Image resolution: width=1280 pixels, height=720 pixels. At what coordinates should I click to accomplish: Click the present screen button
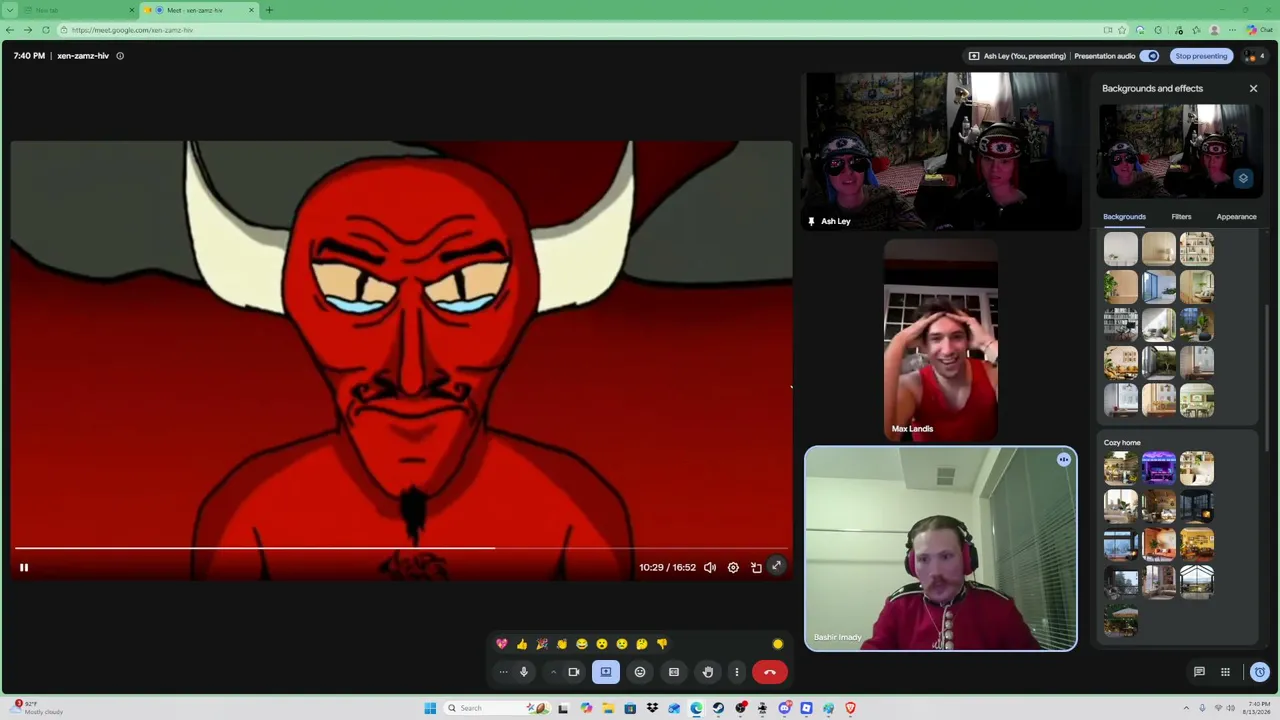(606, 672)
